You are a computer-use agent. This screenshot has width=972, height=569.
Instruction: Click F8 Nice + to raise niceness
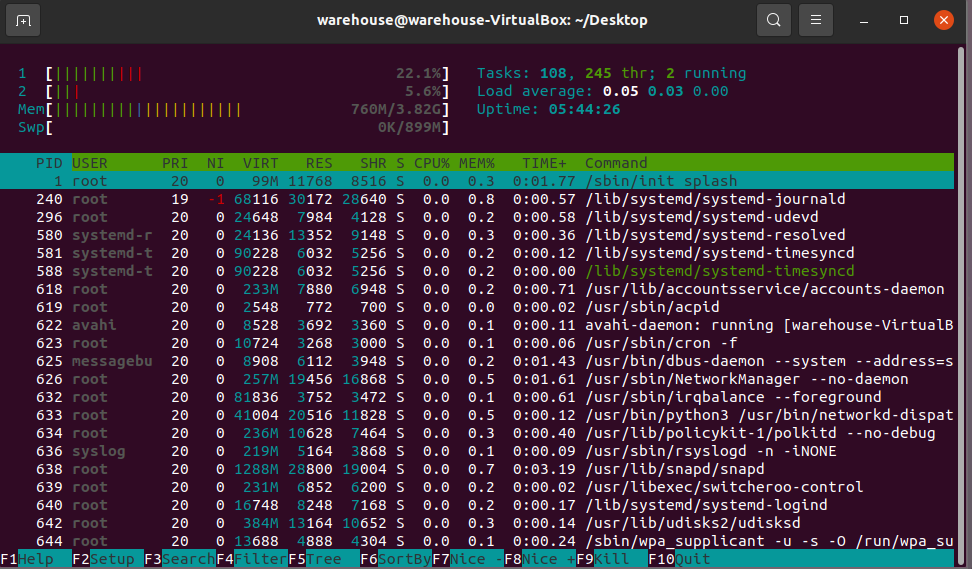(539, 559)
